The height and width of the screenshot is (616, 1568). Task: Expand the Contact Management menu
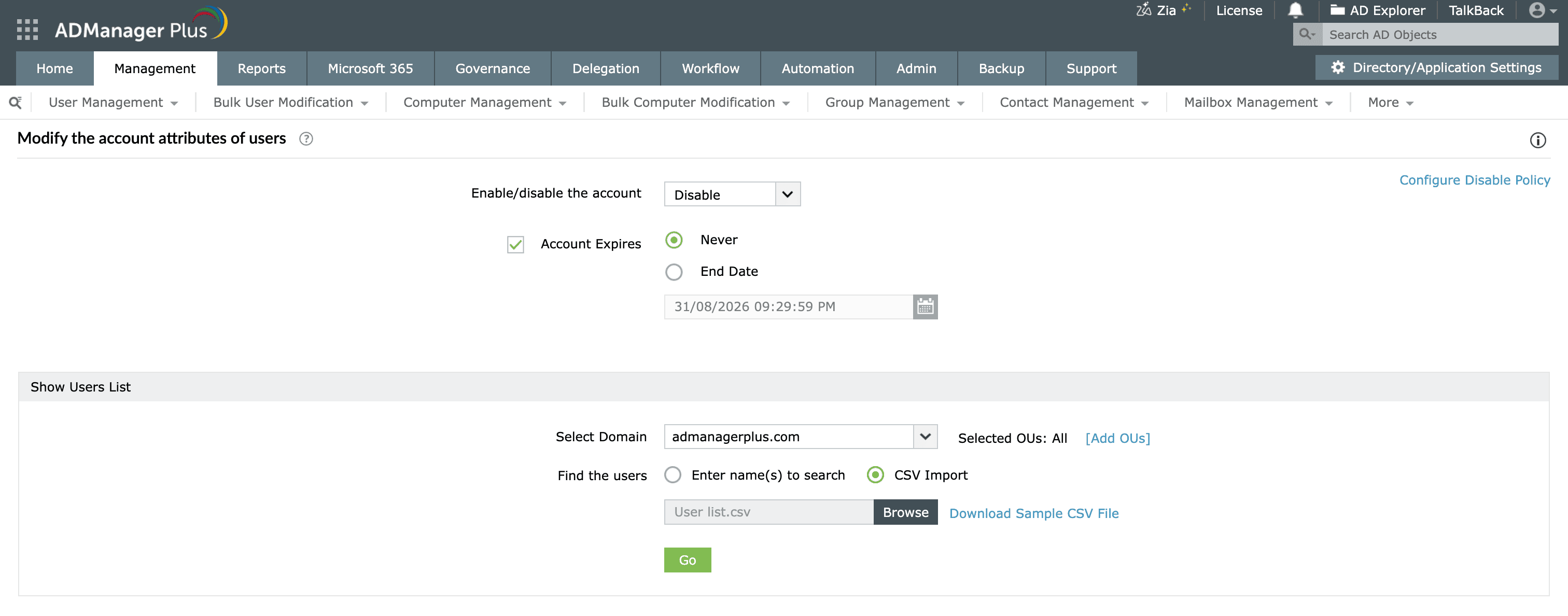(x=1074, y=102)
